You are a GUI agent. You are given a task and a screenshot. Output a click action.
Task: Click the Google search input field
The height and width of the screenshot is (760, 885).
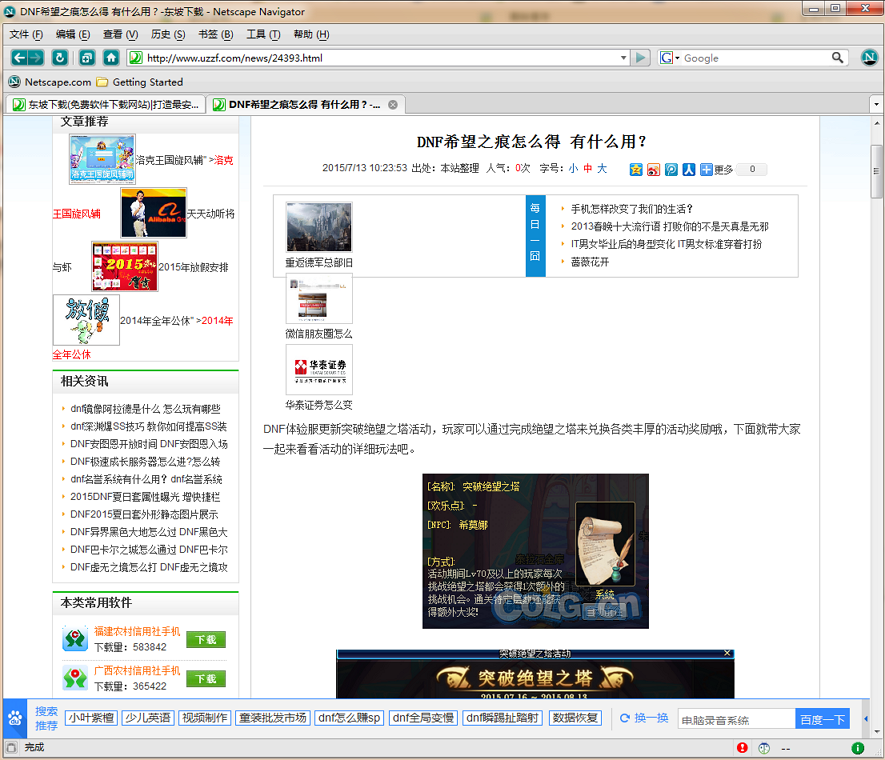tap(755, 58)
